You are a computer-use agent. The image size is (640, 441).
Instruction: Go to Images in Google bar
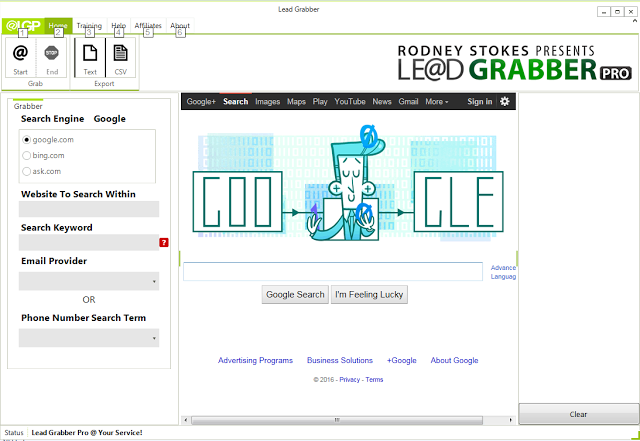268,102
